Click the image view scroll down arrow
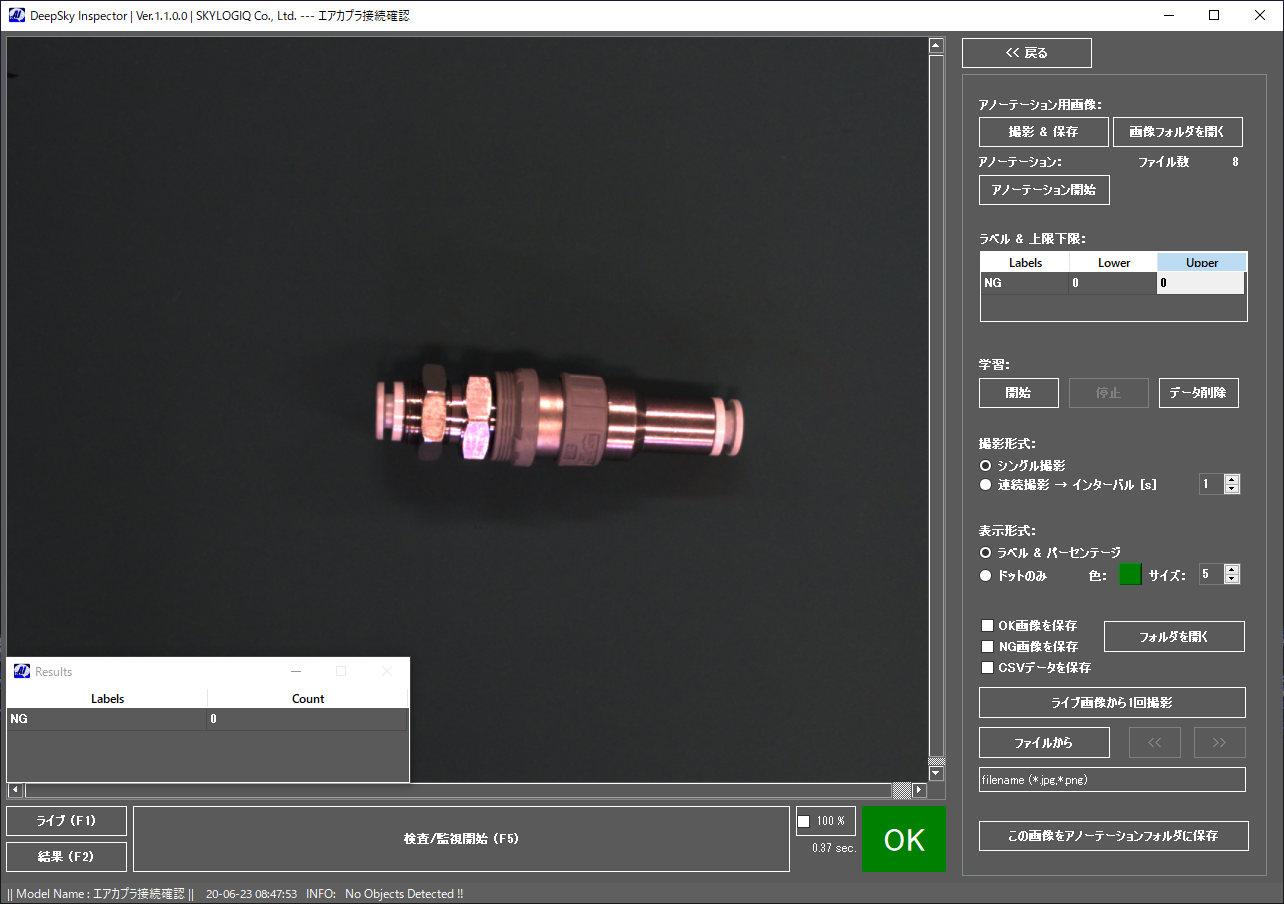This screenshot has height=904, width=1284. 936,773
